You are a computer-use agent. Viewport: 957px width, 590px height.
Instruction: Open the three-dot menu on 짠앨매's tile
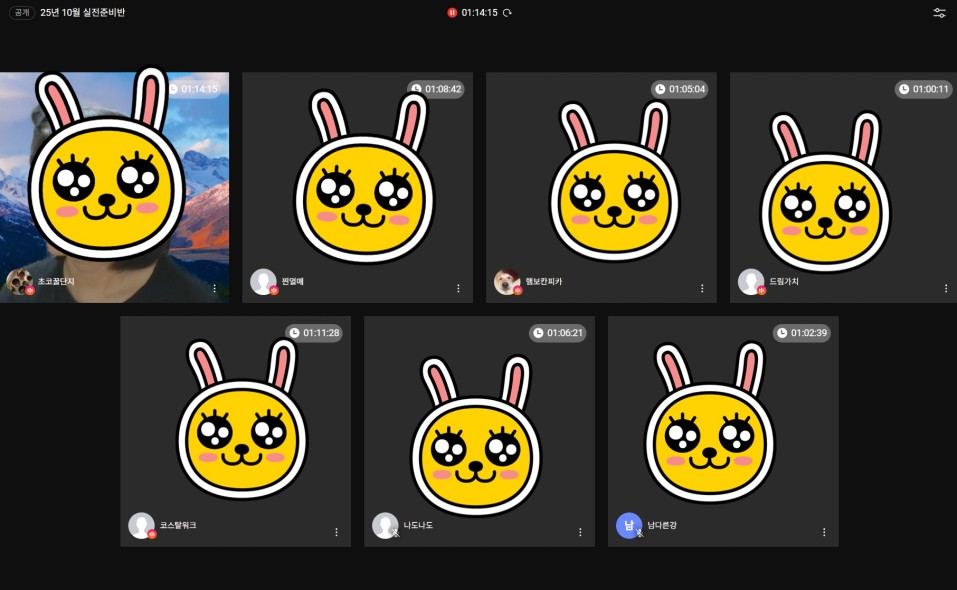pyautogui.click(x=458, y=288)
